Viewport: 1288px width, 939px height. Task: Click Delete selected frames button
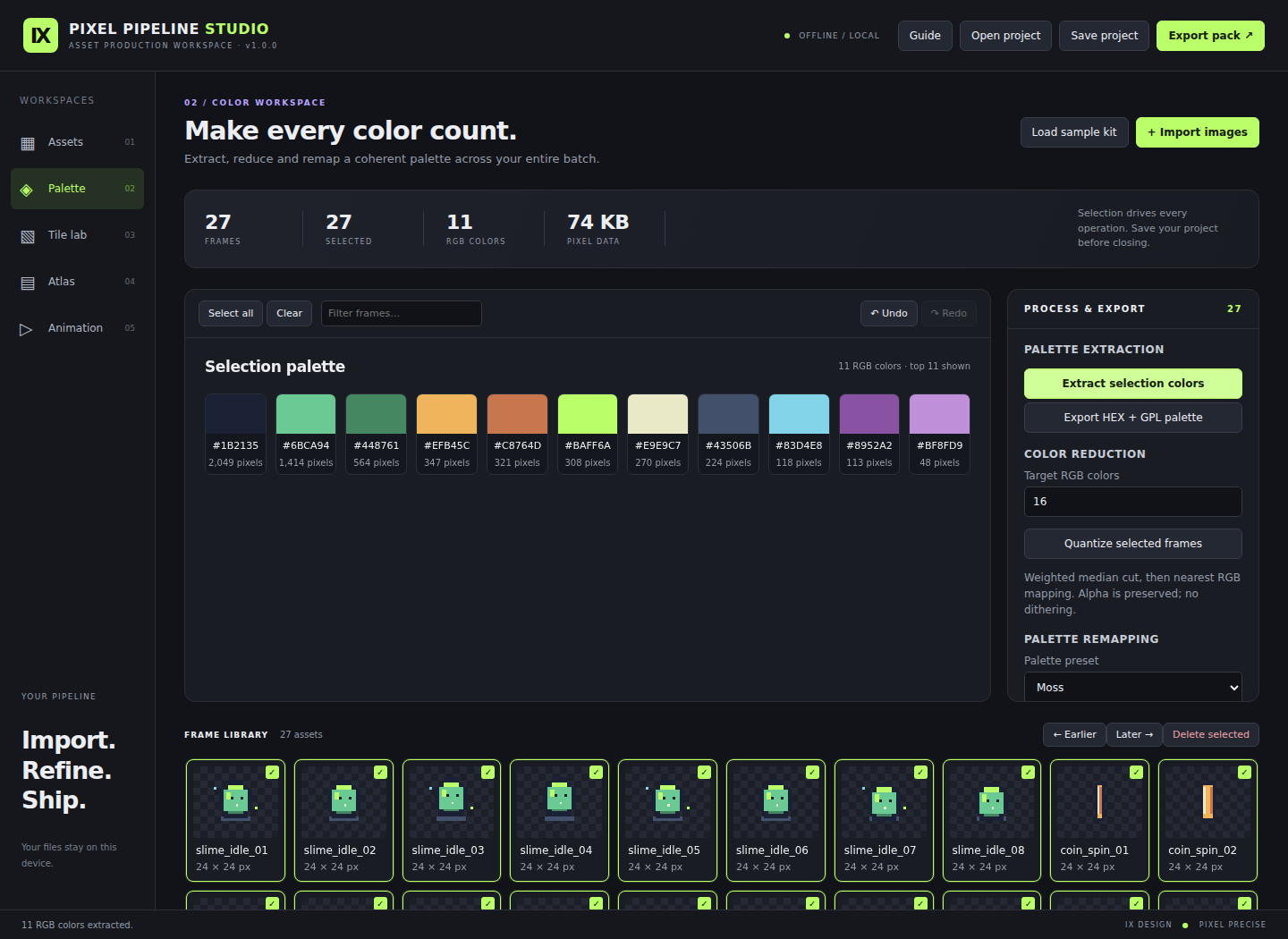1211,734
